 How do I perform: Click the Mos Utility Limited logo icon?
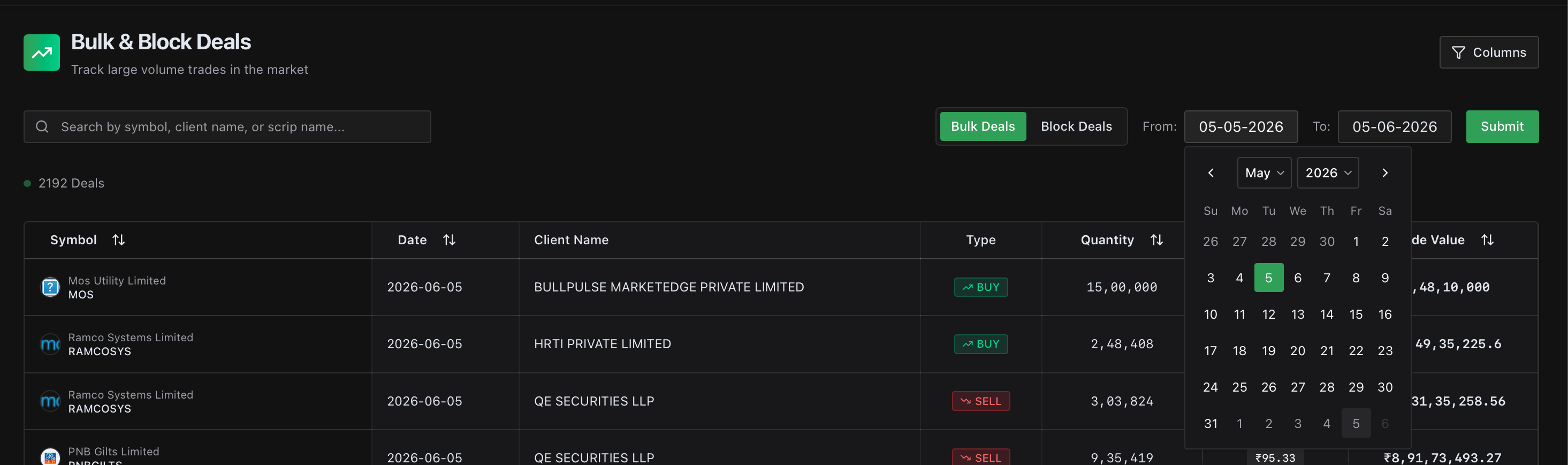pyautogui.click(x=50, y=287)
